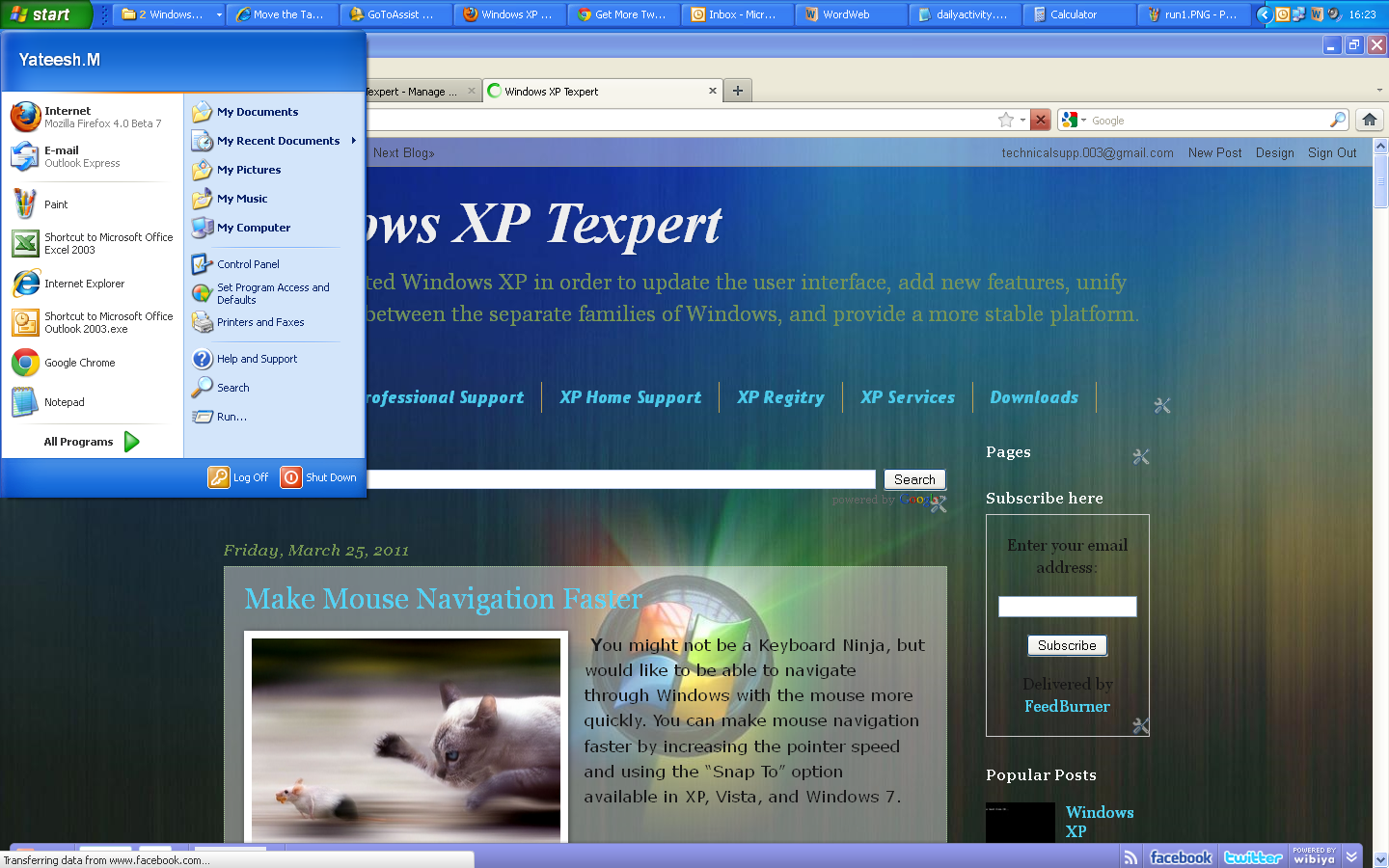Click the RSS icon on the bottom toolbar
The image size is (1389, 868).
click(x=1130, y=856)
